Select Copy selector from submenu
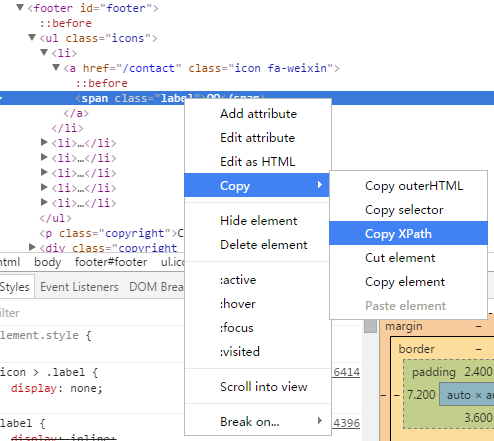 coord(408,210)
